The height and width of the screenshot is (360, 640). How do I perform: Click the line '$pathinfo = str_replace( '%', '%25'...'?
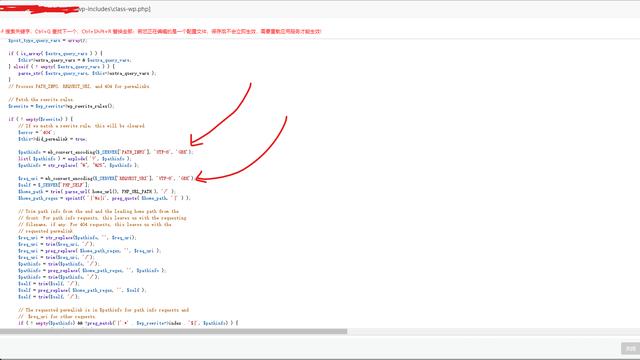click(78, 165)
